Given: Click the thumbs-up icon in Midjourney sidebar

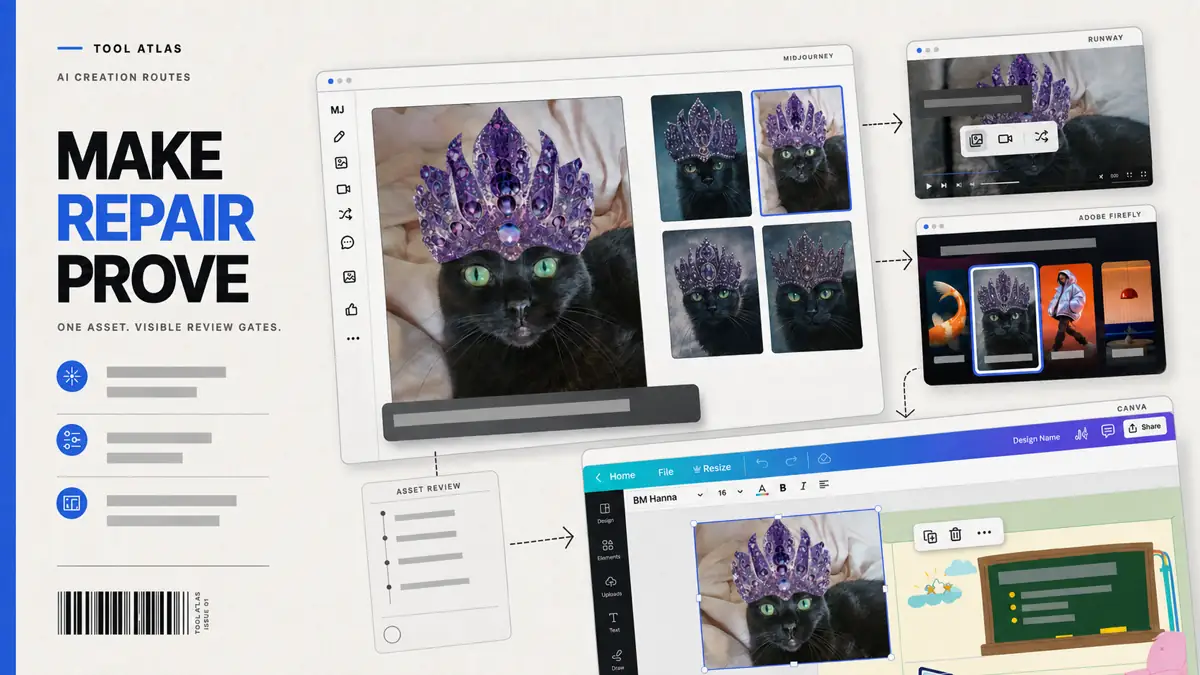Looking at the screenshot, I should (x=351, y=310).
